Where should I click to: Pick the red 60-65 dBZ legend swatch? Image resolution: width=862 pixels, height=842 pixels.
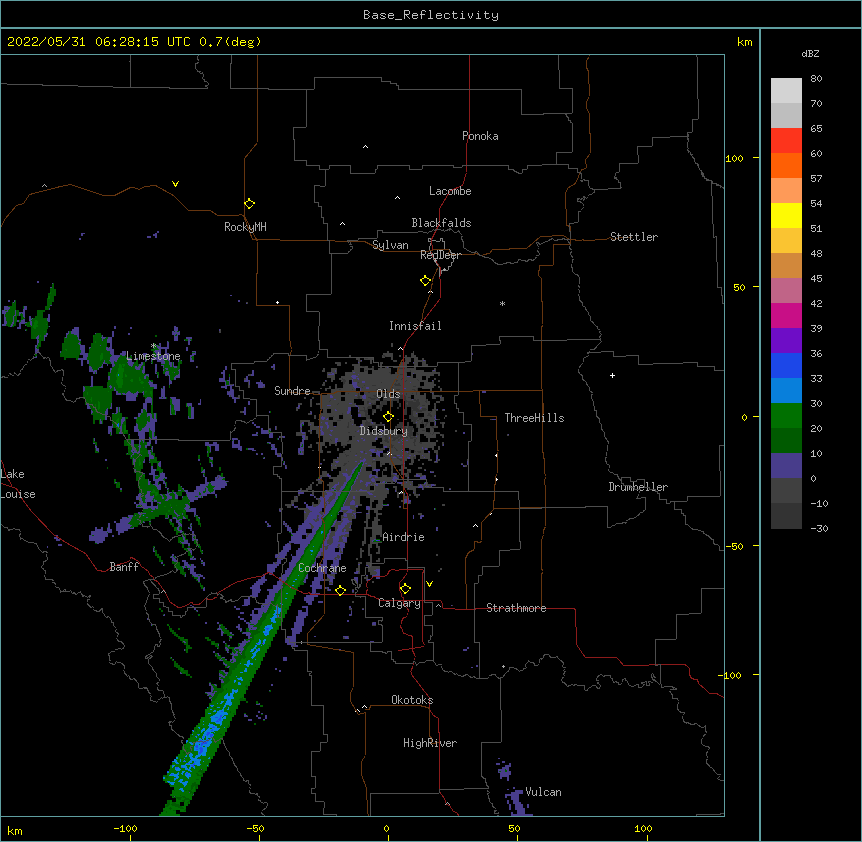pos(786,141)
